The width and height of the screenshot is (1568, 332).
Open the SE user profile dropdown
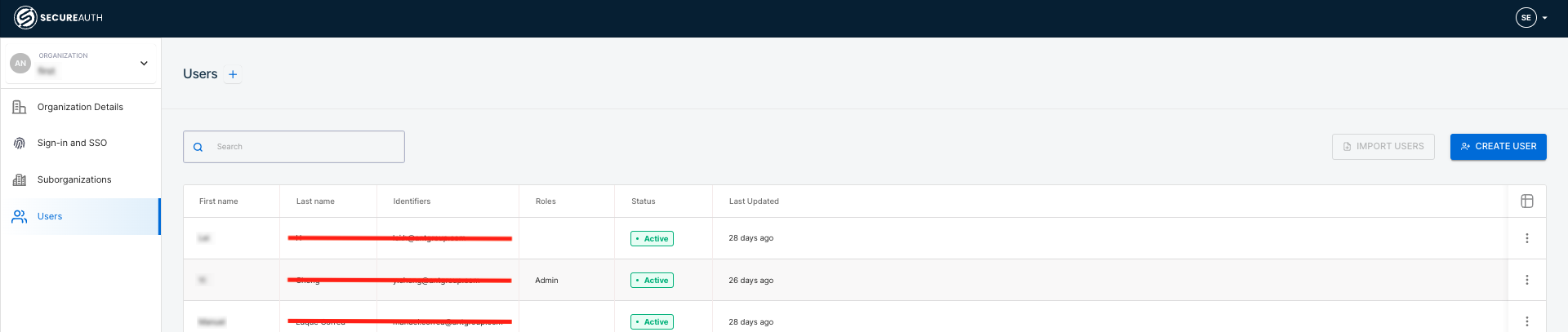click(x=1531, y=18)
